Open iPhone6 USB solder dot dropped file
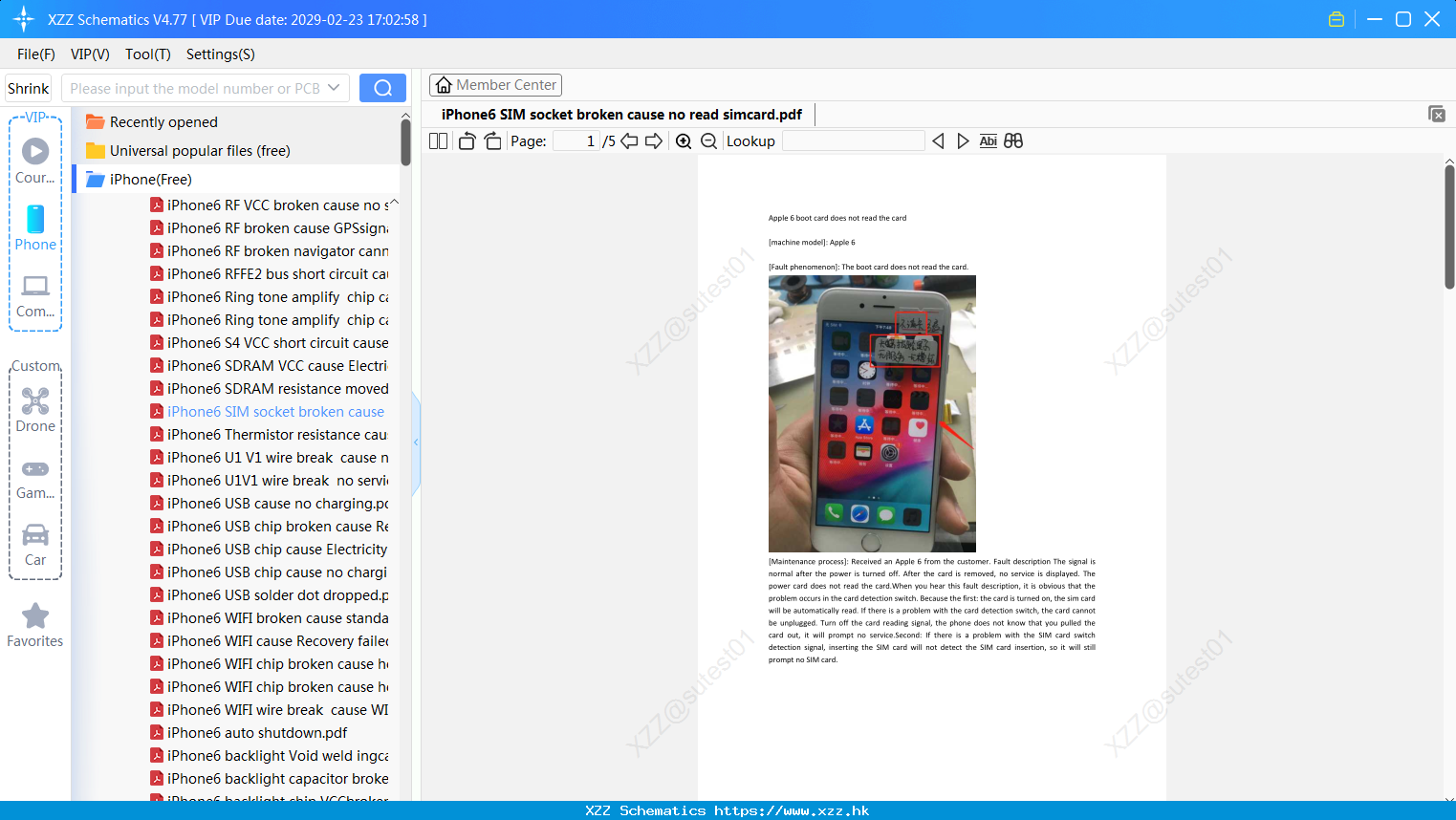 click(x=270, y=595)
